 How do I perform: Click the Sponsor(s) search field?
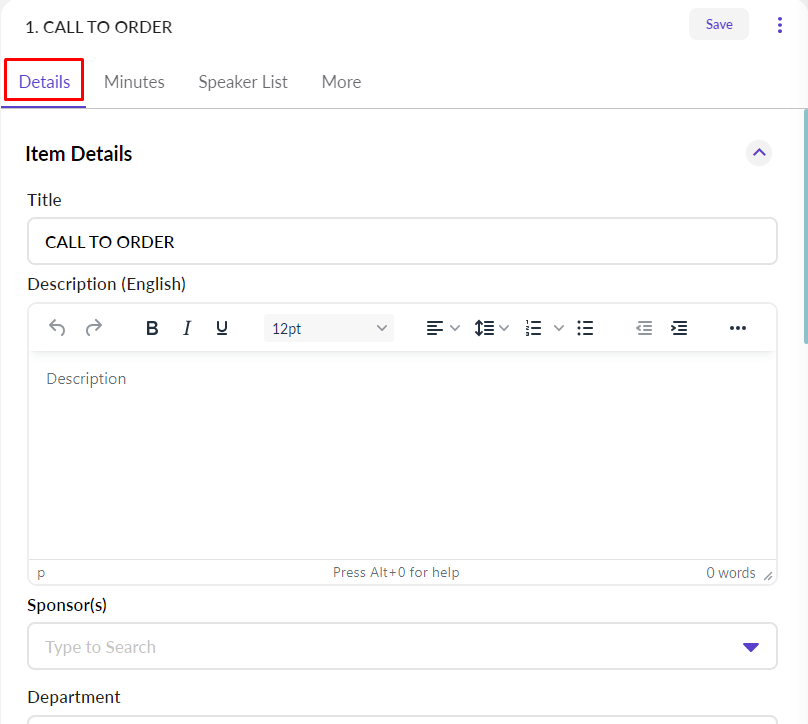[x=385, y=647]
